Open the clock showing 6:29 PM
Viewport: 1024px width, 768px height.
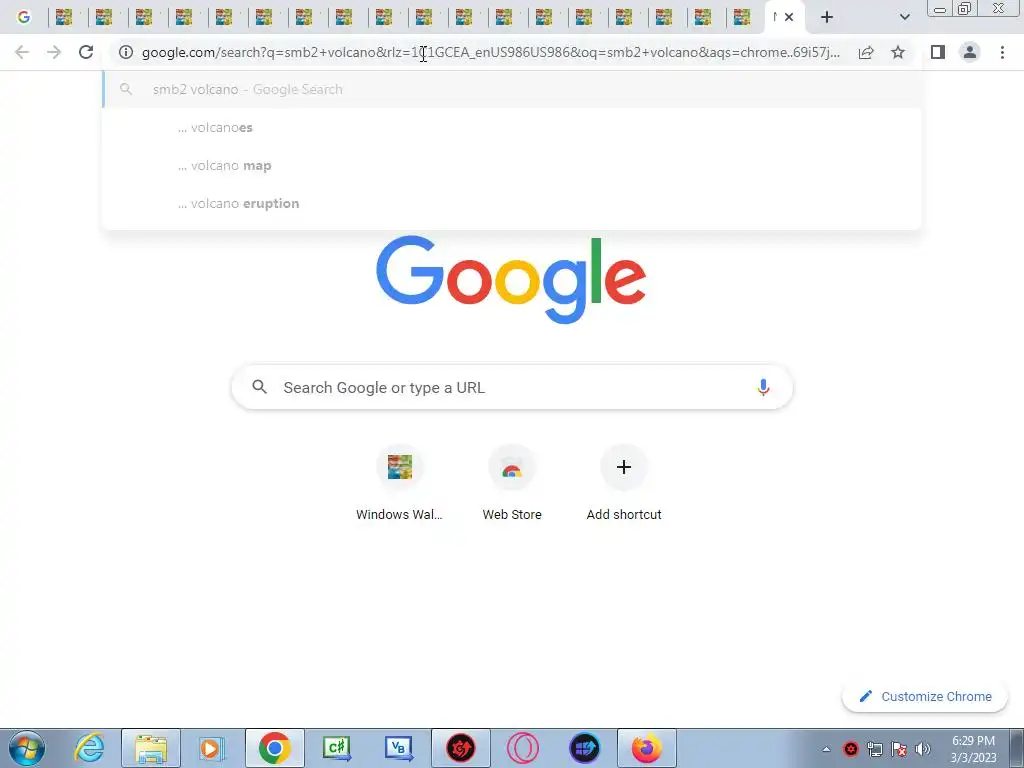point(973,749)
